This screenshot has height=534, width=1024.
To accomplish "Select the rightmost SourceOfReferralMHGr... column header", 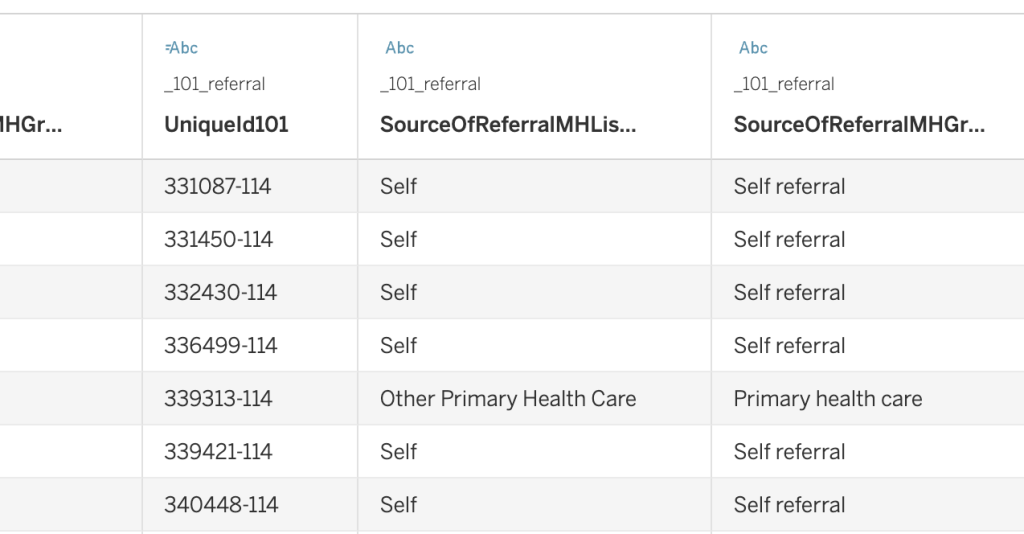I will pyautogui.click(x=859, y=125).
